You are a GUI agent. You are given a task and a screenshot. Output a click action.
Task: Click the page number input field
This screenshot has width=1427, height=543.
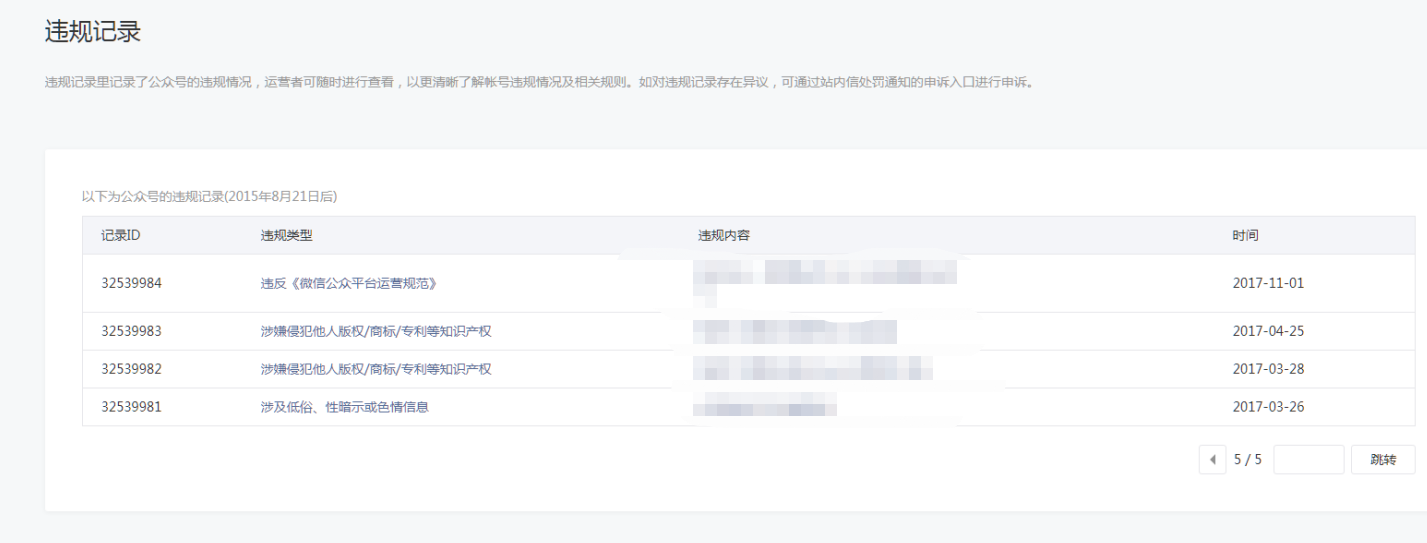[x=1309, y=460]
